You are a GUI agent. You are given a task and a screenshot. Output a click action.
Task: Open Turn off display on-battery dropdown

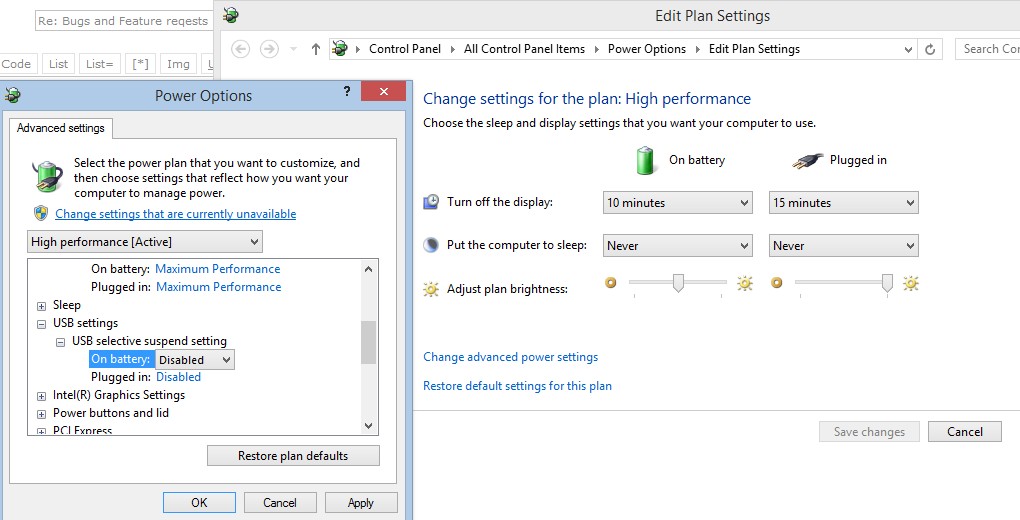coord(677,203)
